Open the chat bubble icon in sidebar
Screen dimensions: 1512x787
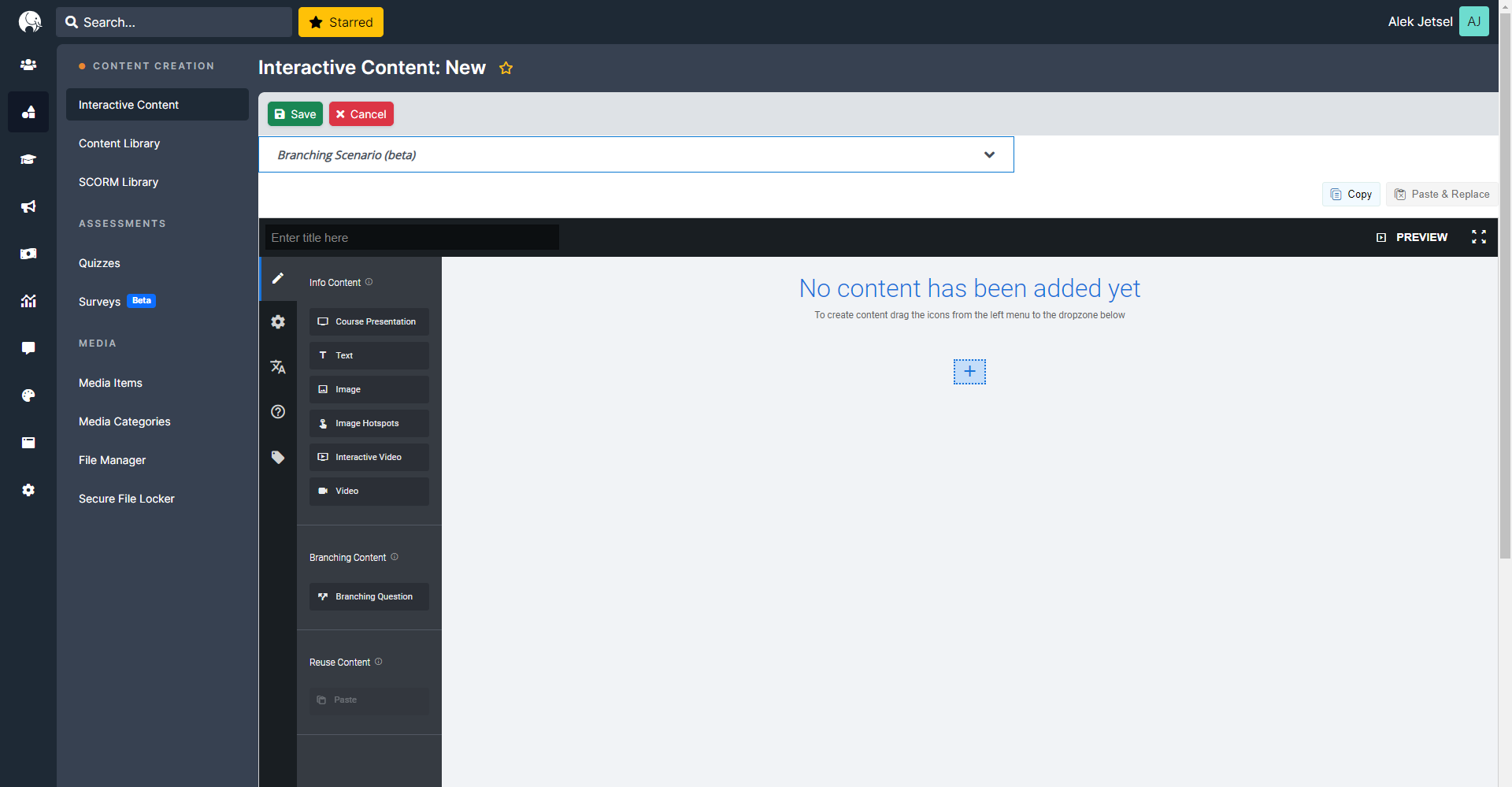click(28, 348)
